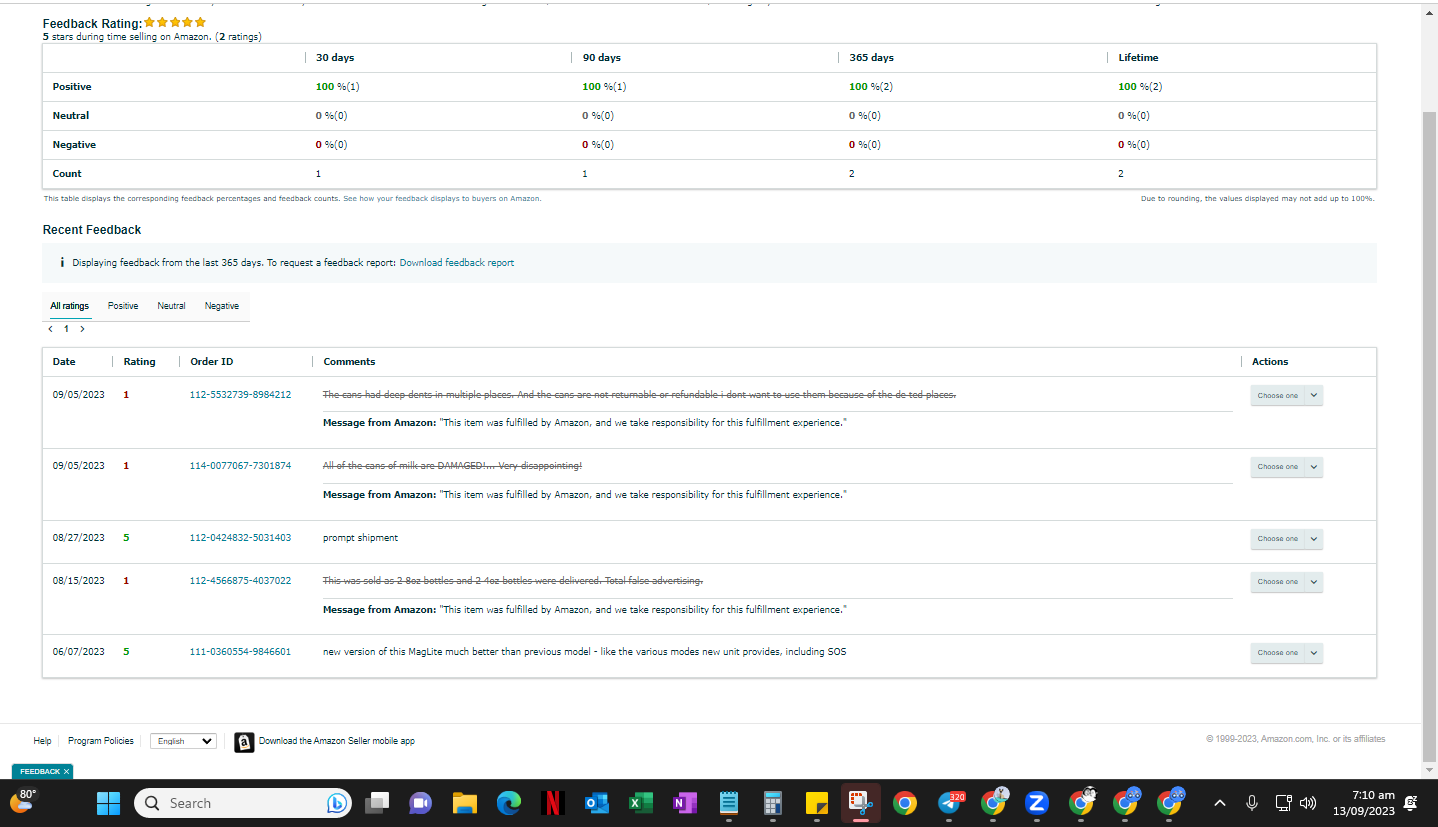Open Choose one dropdown for order 114-0077067-7301874
1438x827 pixels.
pyautogui.click(x=1286, y=467)
